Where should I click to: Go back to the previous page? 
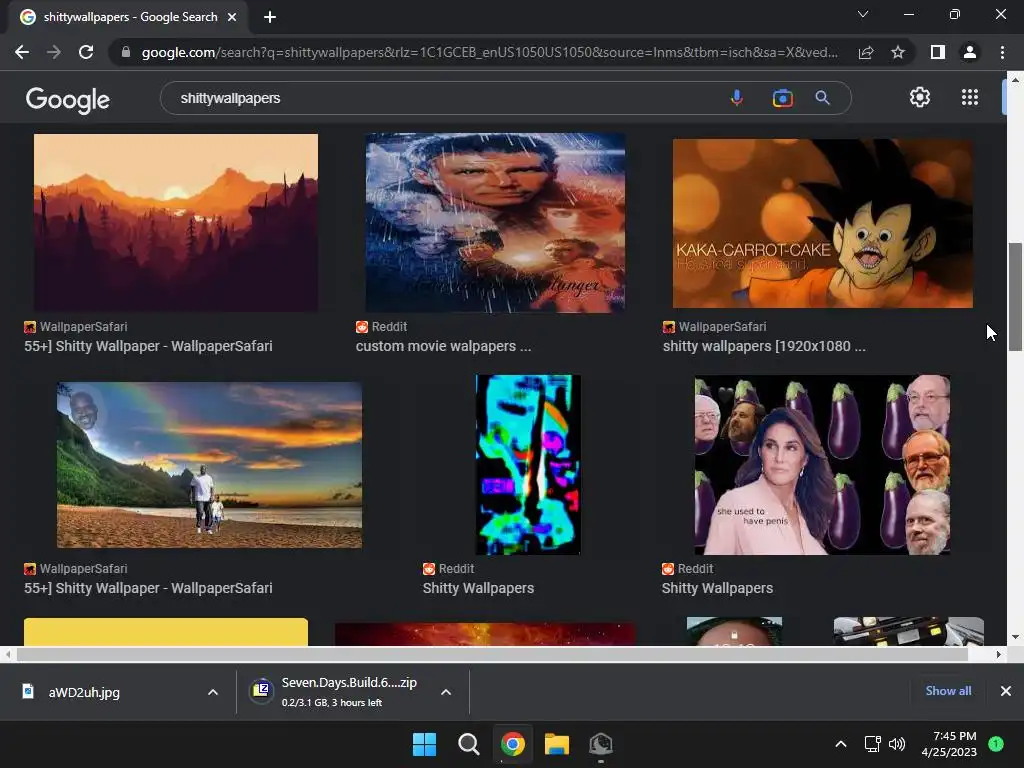(x=22, y=52)
